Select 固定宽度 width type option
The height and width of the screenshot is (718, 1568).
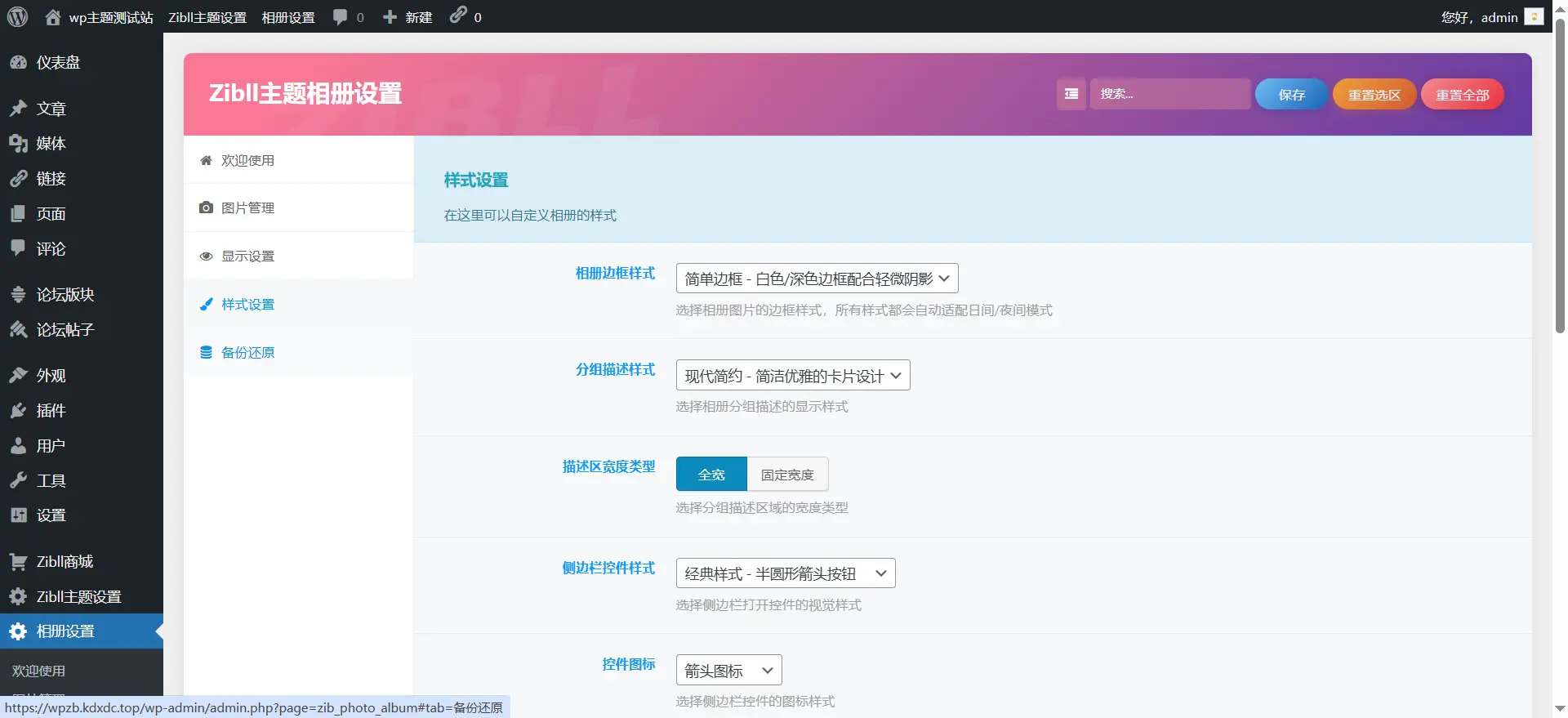[787, 474]
